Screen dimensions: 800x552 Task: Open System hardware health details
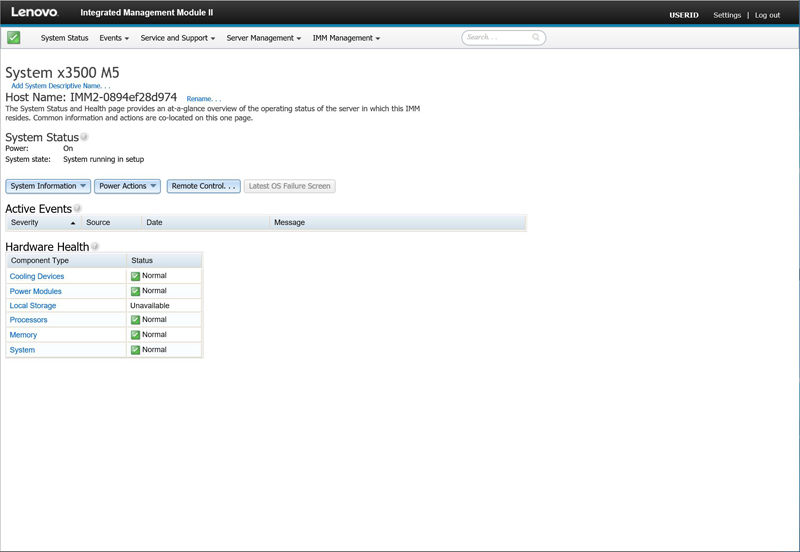point(22,350)
